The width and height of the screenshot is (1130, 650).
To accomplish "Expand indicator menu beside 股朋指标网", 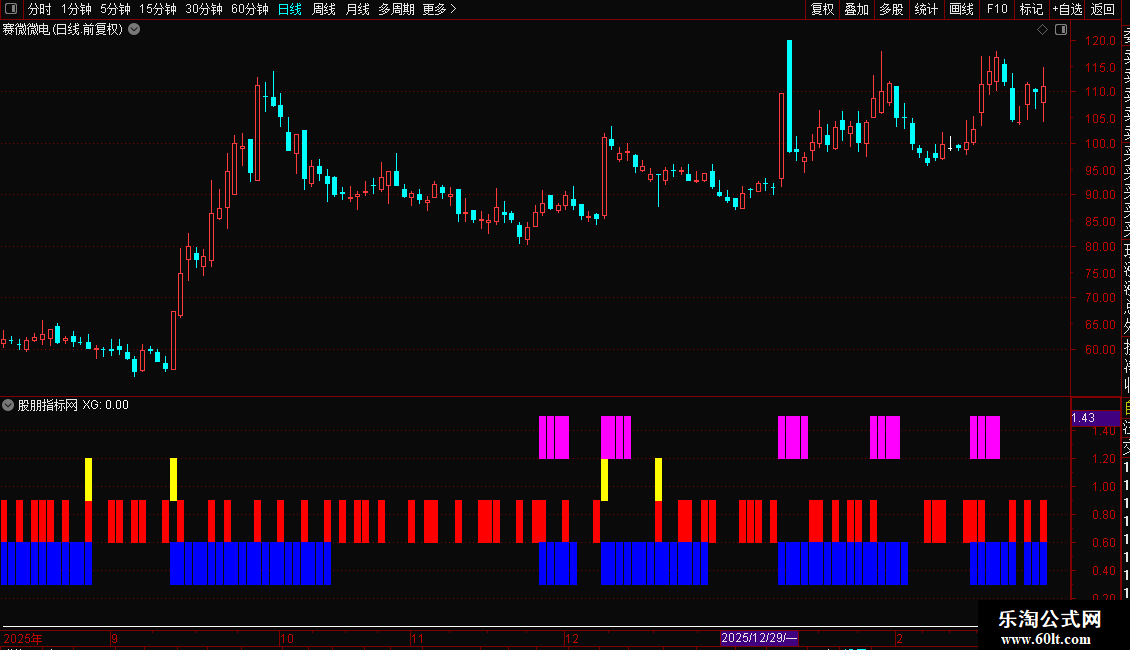I will [x=8, y=405].
